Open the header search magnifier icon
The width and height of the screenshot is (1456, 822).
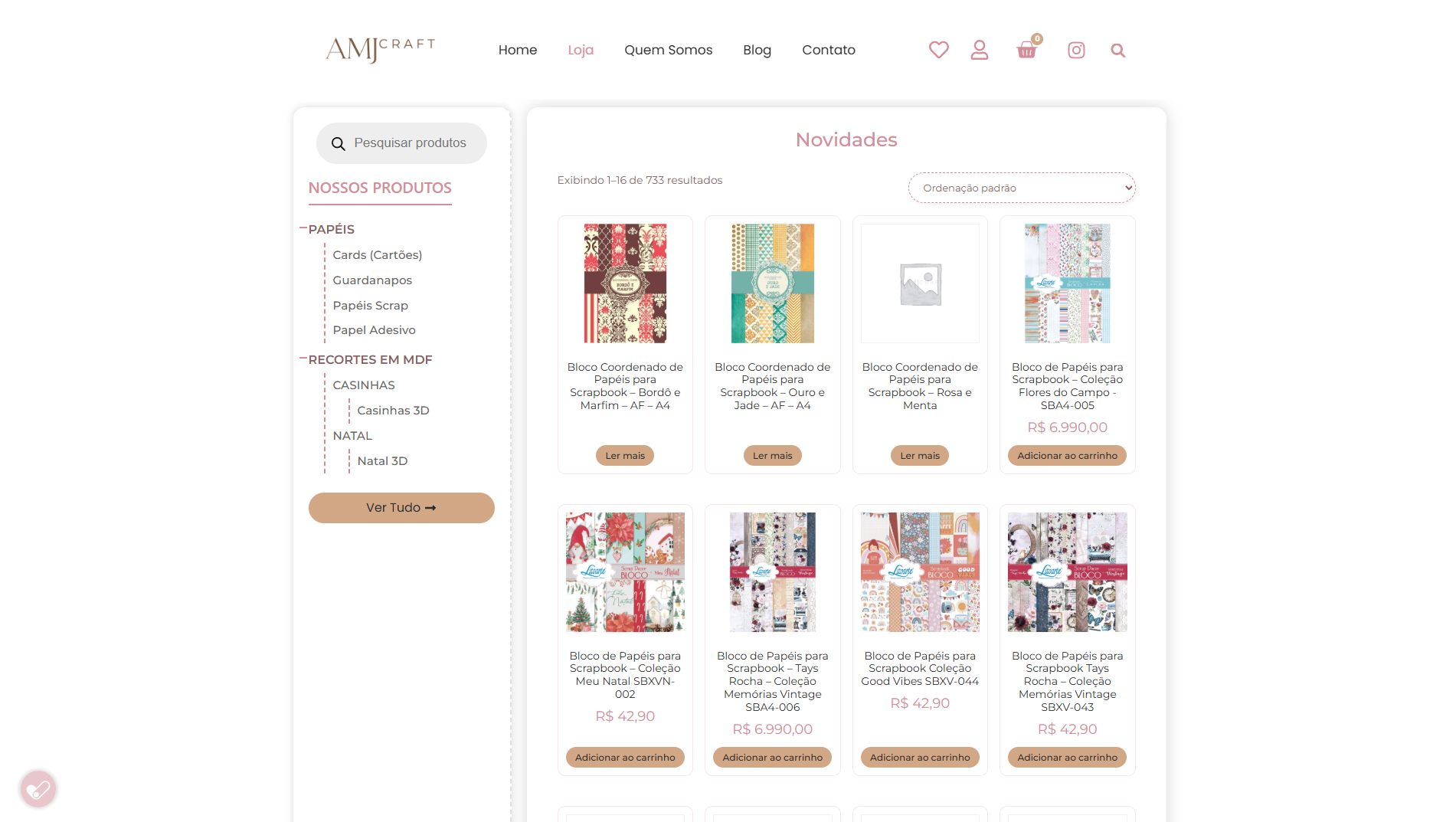pyautogui.click(x=1118, y=51)
